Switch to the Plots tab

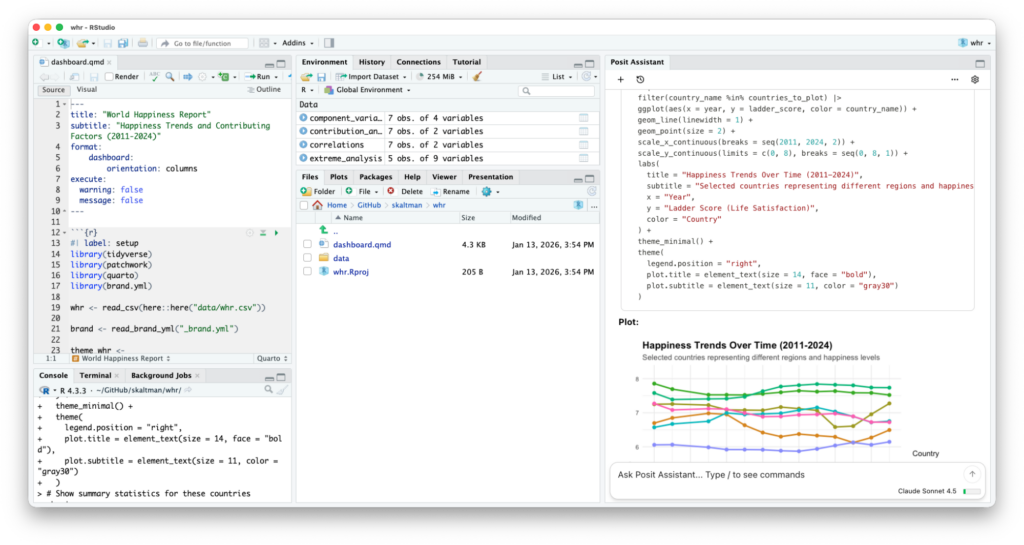pyautogui.click(x=338, y=177)
